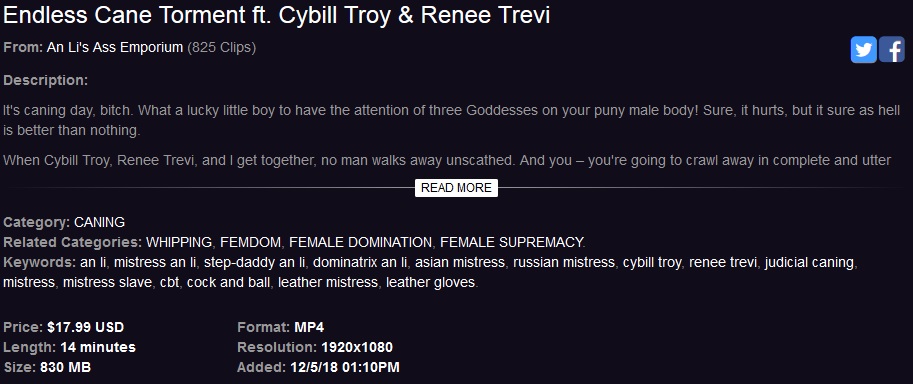Share this clip on Facebook
Image resolution: width=913 pixels, height=384 pixels.
(891, 50)
